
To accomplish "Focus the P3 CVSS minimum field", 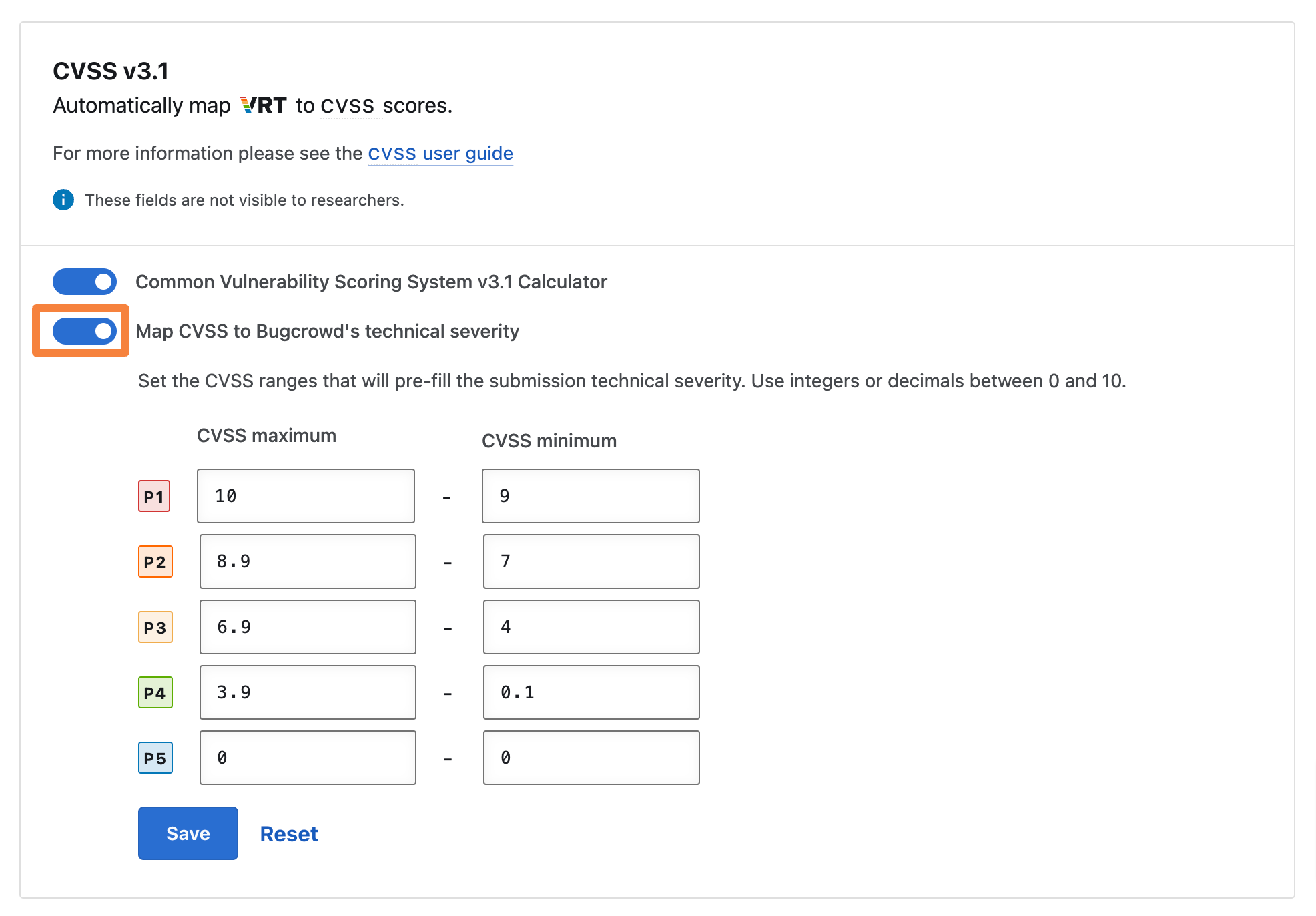I will (x=591, y=627).
